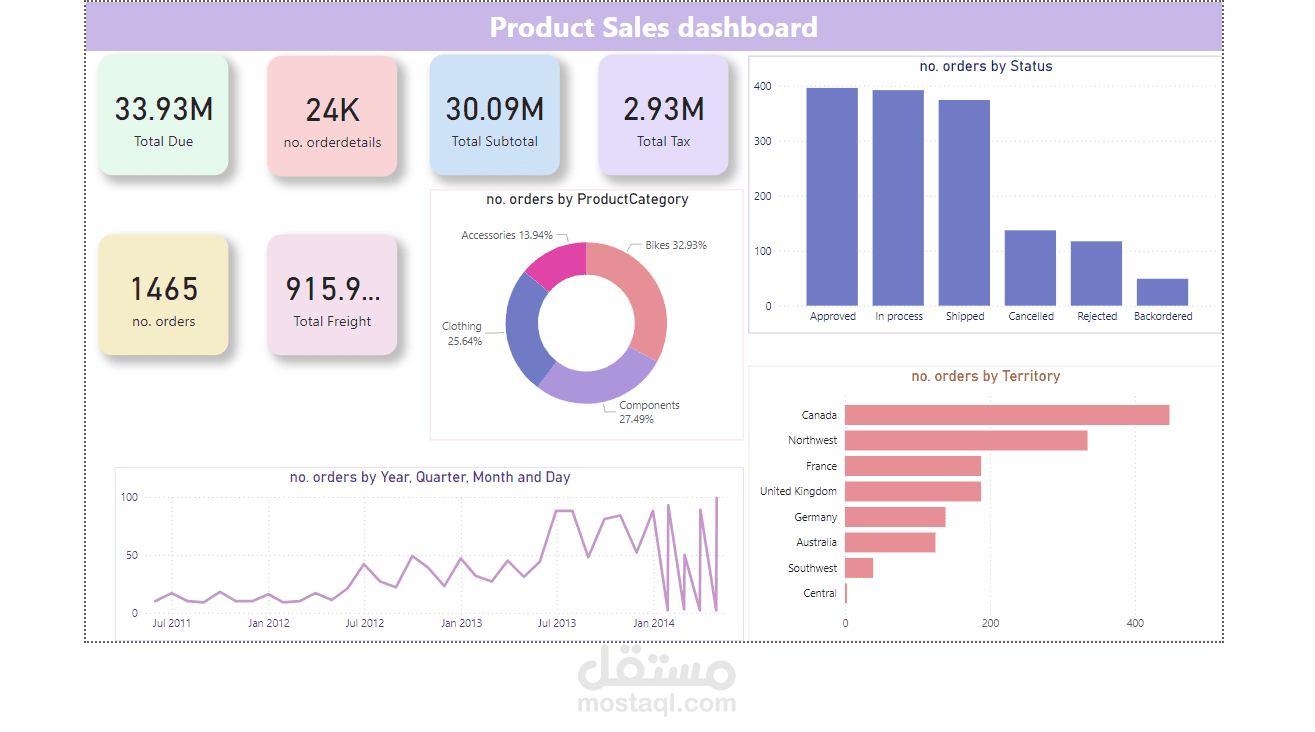Click the 'Jan 2014' axis label
The width and height of the screenshot is (1315, 732).
[654, 623]
